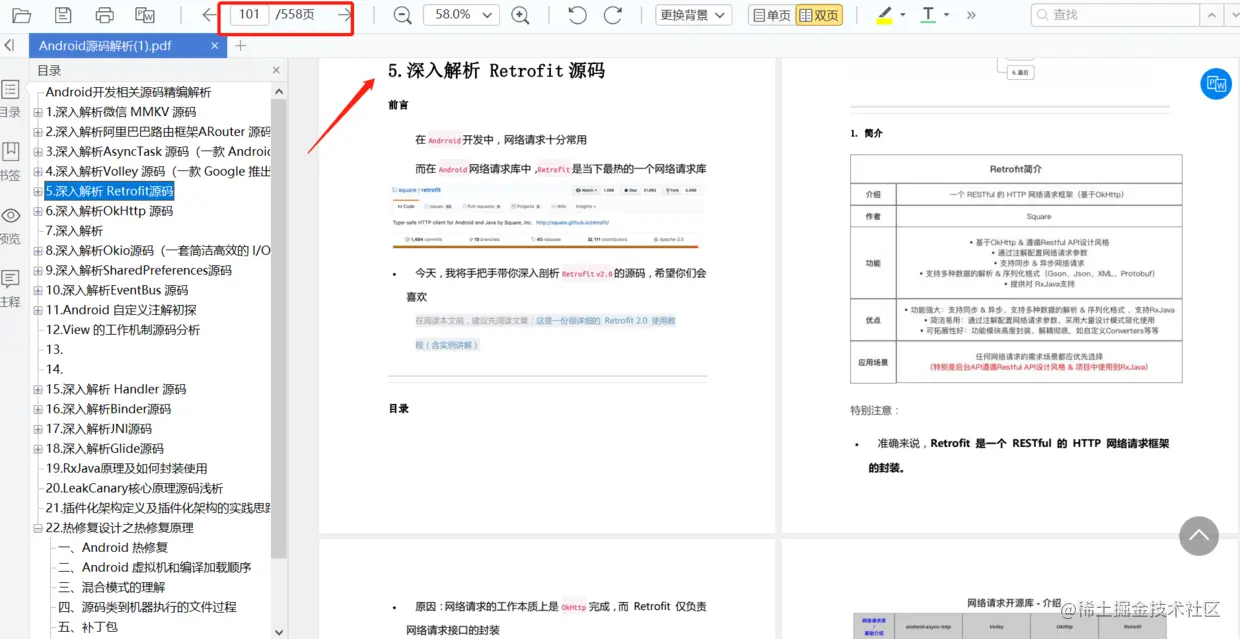Expand the 6.深入解析OkHttp 源码 node
This screenshot has width=1240, height=639.
[x=38, y=211]
